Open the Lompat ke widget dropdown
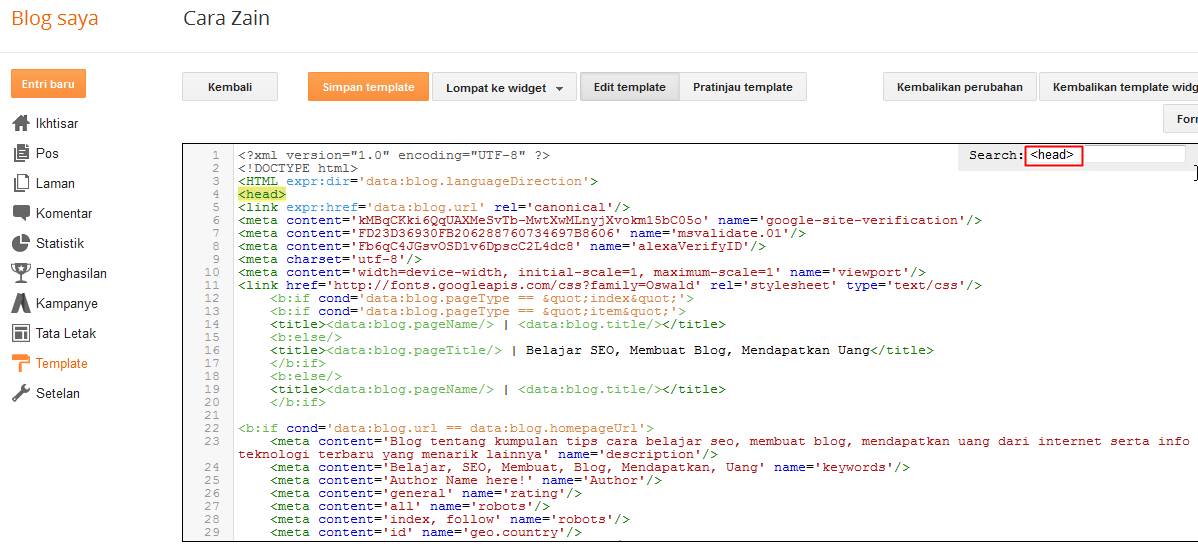The image size is (1198, 554). (x=504, y=88)
